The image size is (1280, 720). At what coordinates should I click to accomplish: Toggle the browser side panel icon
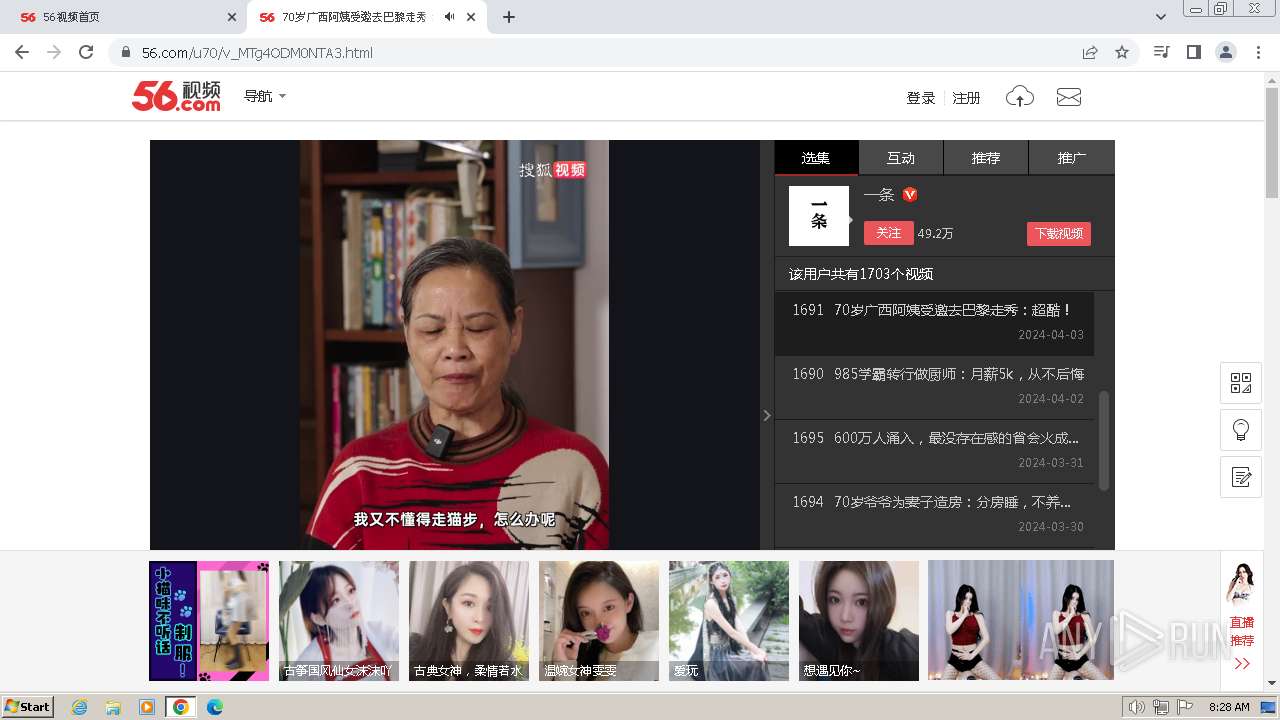(1193, 52)
